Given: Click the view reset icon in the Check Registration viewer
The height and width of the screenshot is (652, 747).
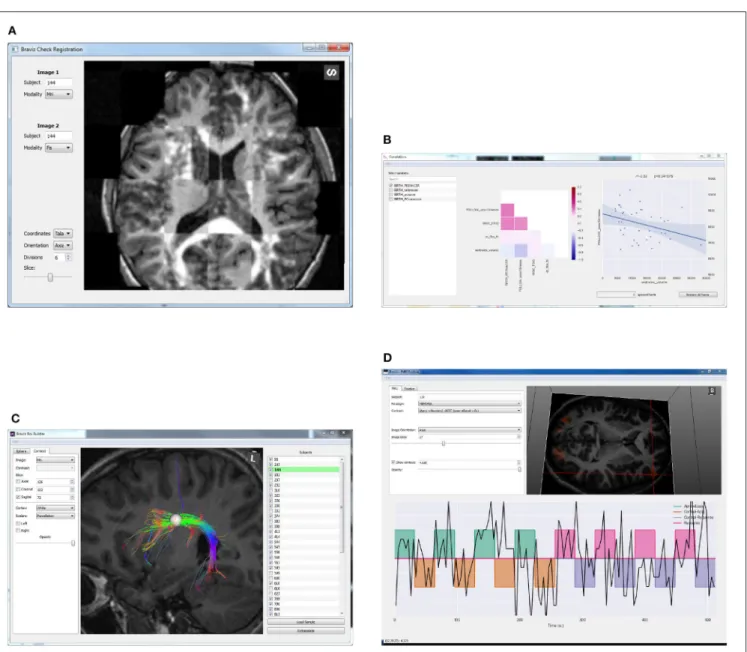Looking at the screenshot, I should (332, 72).
